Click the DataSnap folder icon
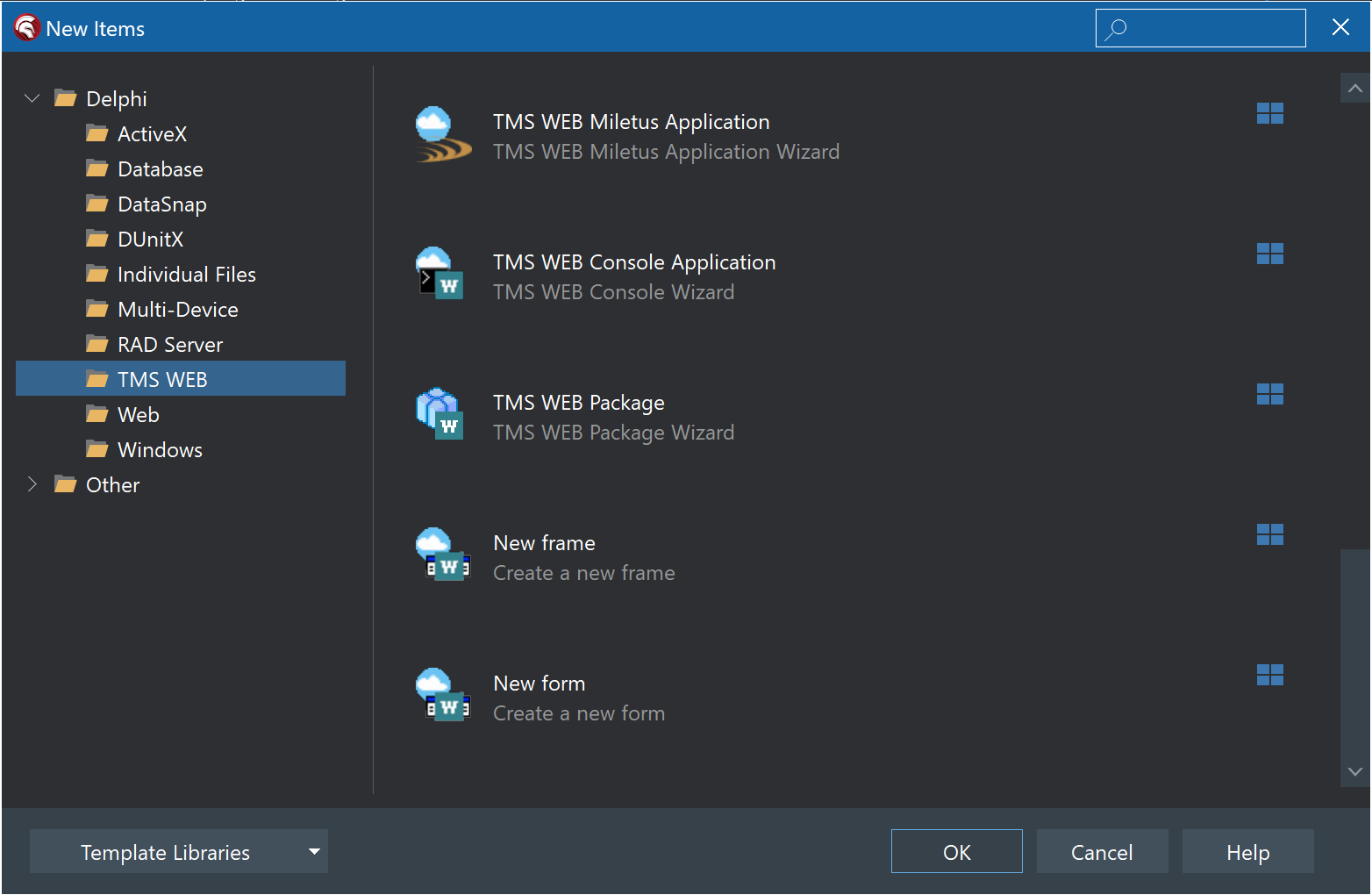Viewport: 1372px width, 895px height. pyautogui.click(x=97, y=204)
